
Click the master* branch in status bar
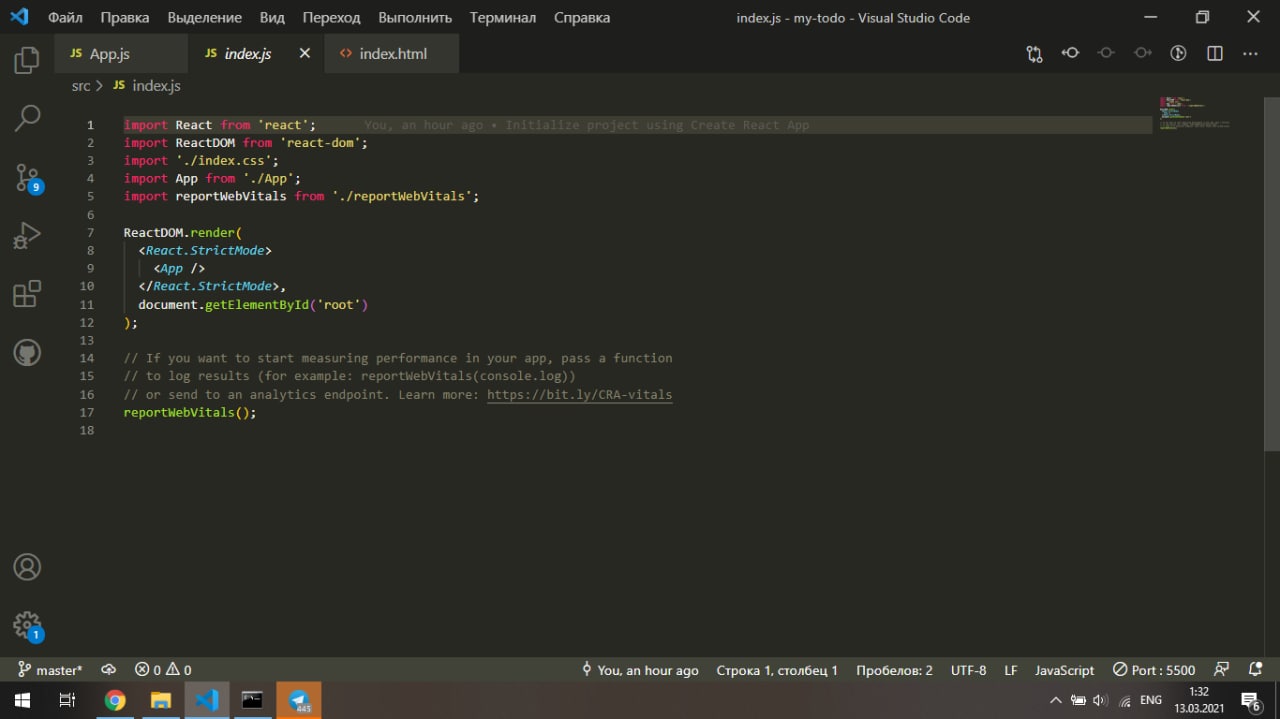[x=51, y=670]
